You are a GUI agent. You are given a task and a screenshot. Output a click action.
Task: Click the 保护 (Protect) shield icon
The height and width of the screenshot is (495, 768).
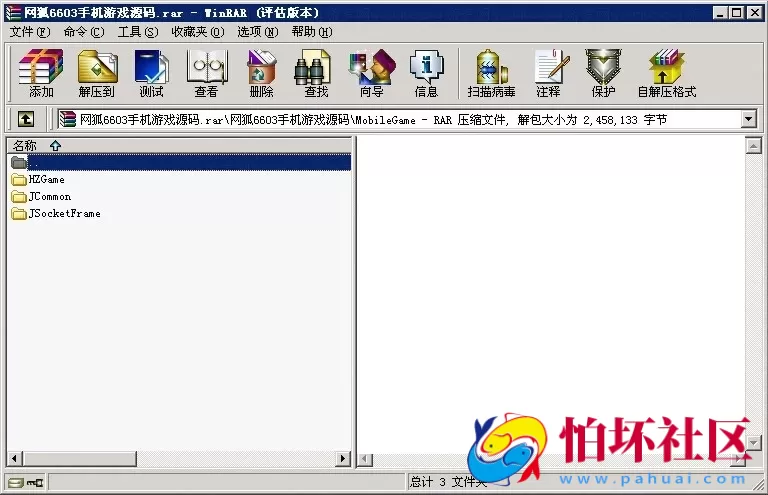(x=603, y=74)
